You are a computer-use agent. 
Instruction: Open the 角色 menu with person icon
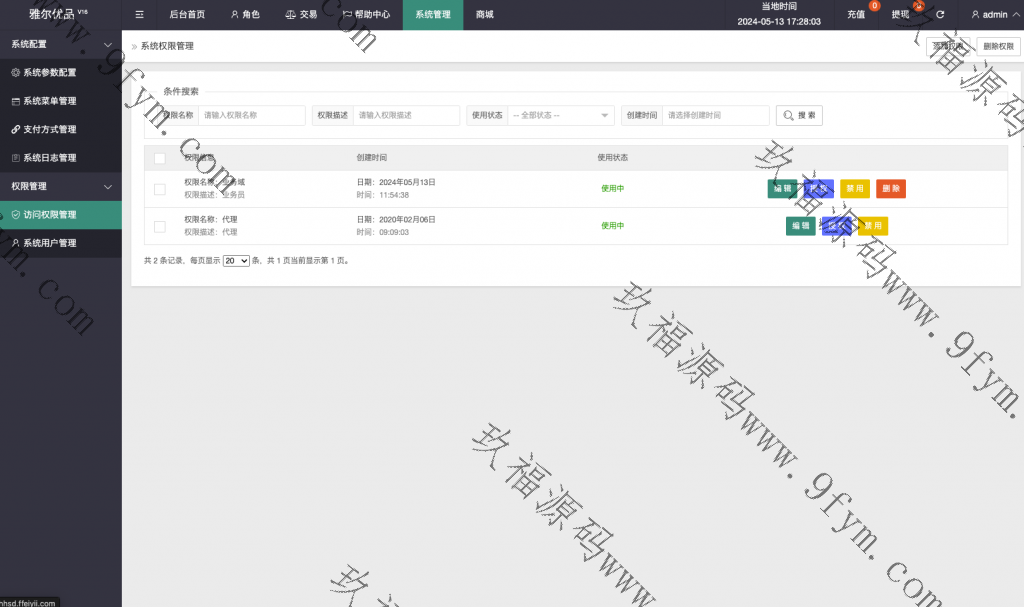tap(245, 15)
